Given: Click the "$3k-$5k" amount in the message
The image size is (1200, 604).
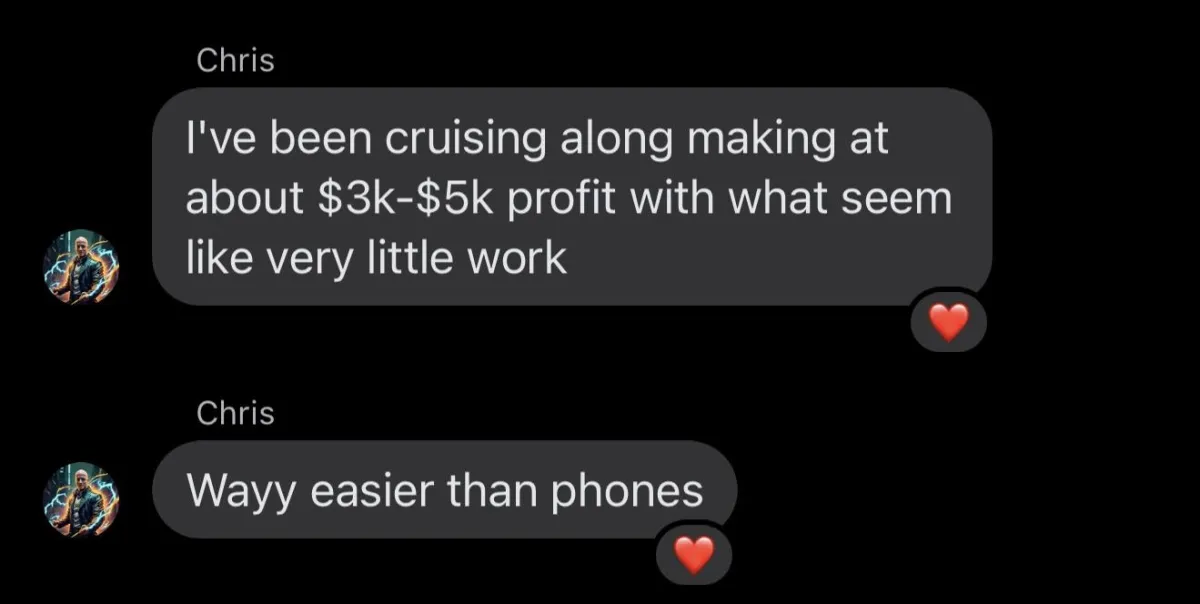Looking at the screenshot, I should [x=403, y=199].
